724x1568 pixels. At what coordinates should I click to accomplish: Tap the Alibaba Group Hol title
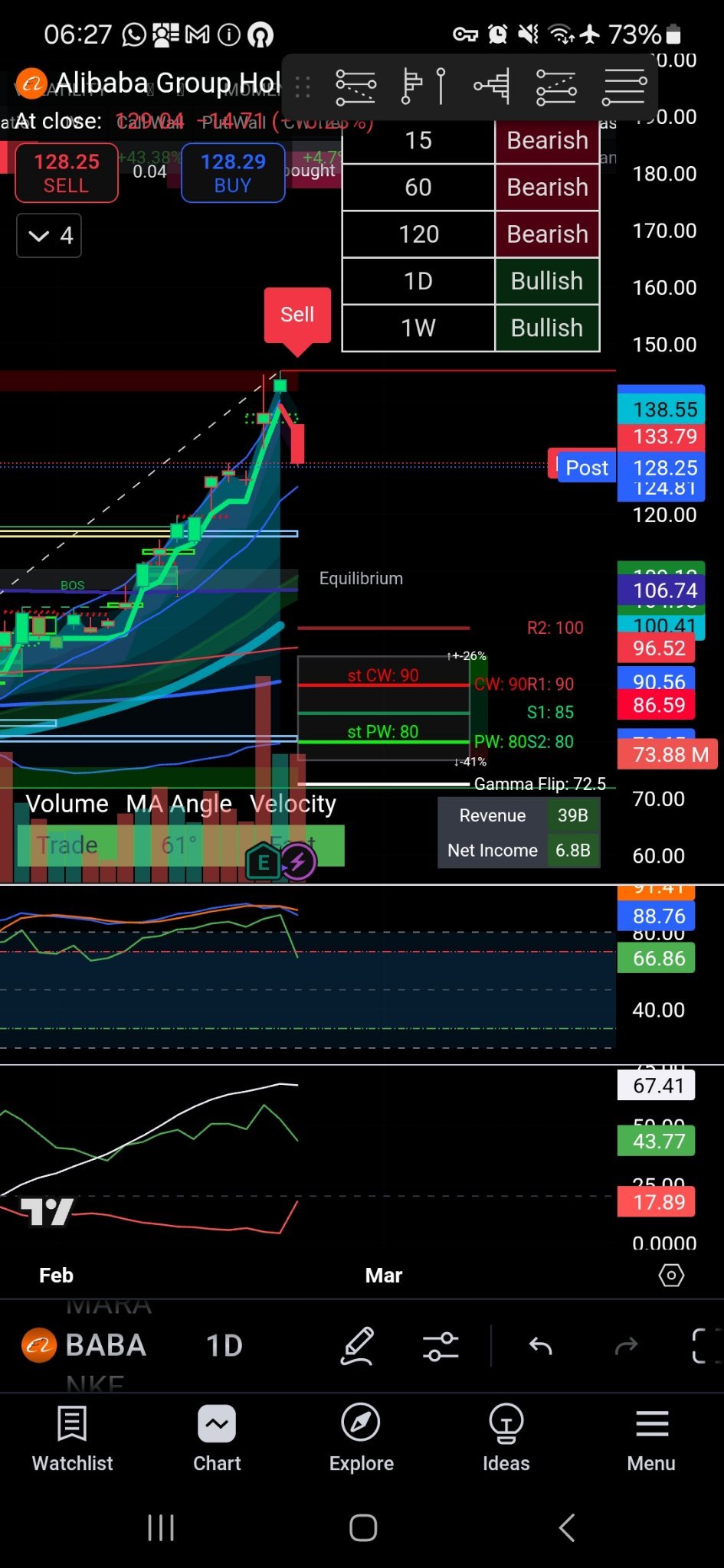coord(169,83)
